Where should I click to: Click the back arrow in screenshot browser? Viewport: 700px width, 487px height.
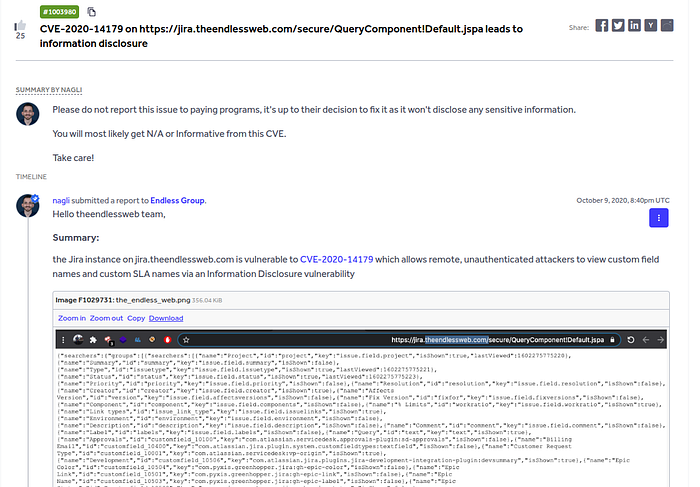pyautogui.click(x=646, y=340)
